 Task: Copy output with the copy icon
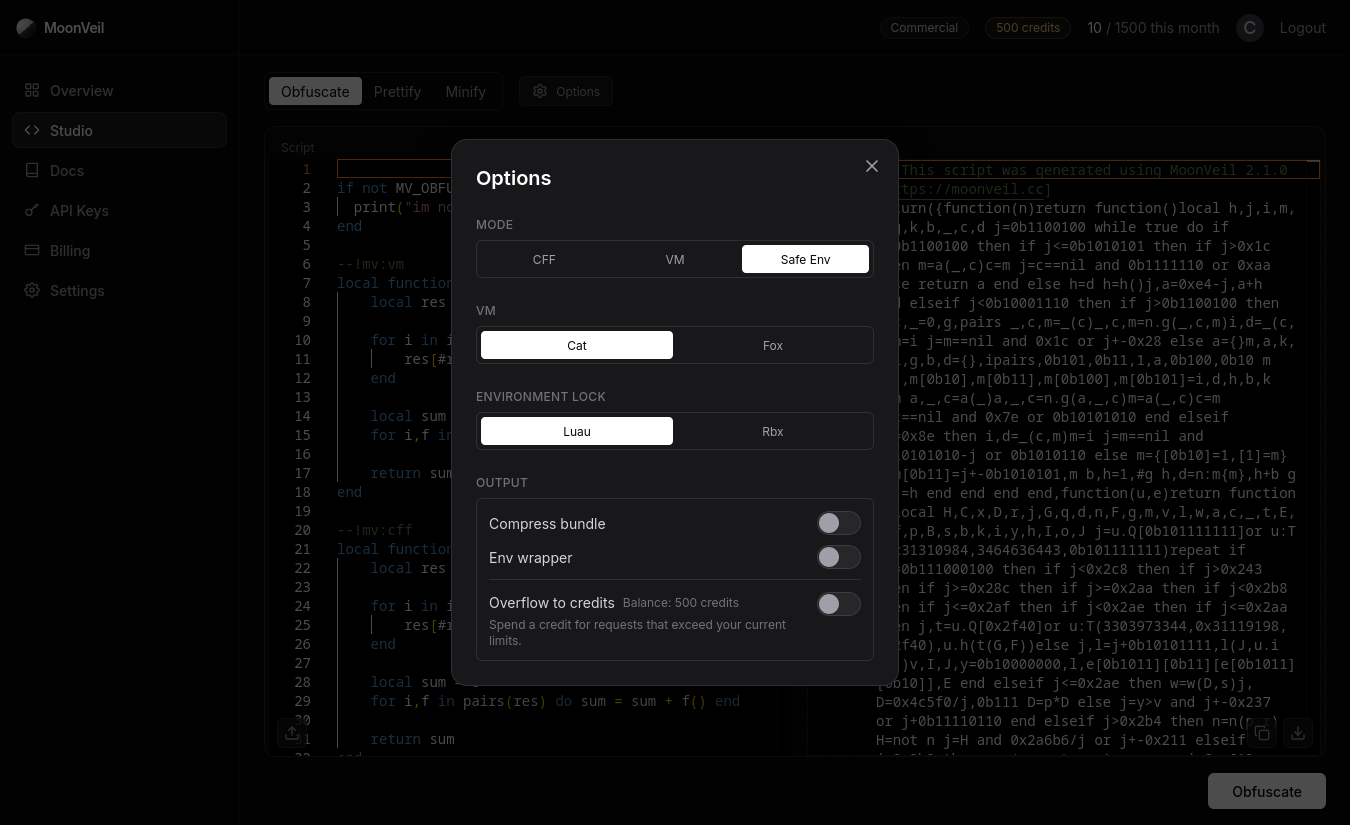click(1262, 733)
